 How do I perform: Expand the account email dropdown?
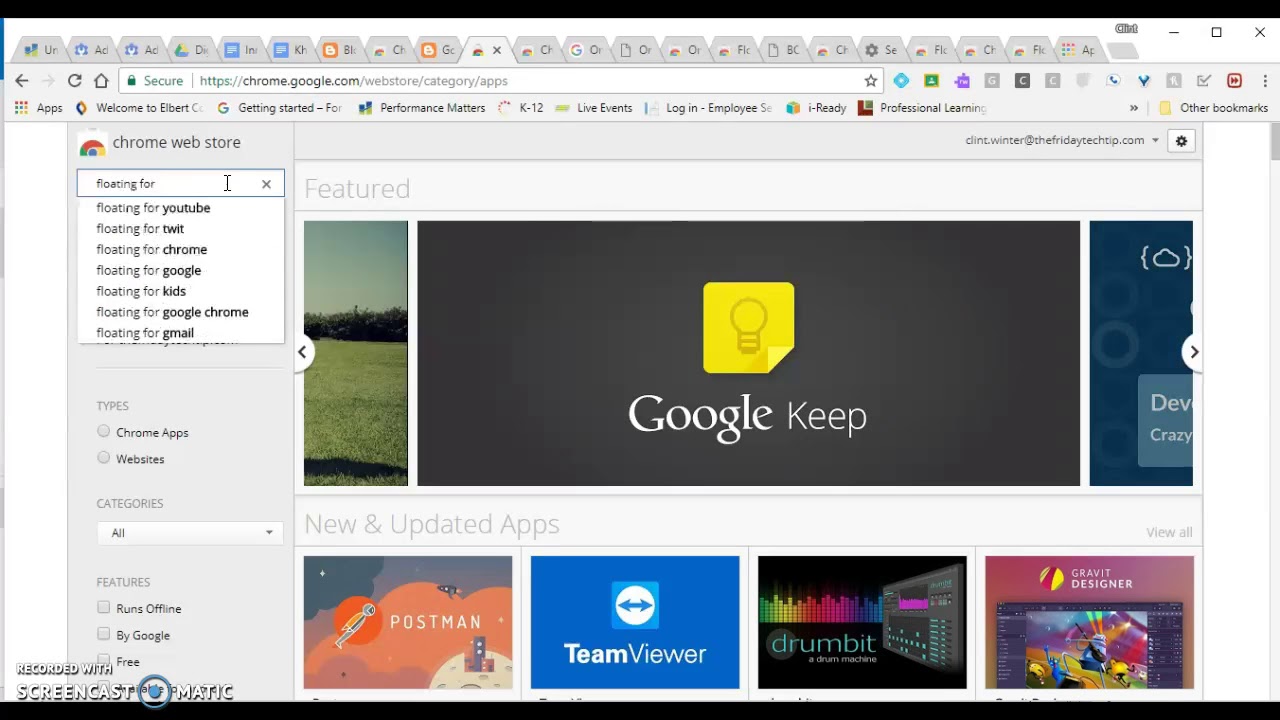tap(1155, 141)
